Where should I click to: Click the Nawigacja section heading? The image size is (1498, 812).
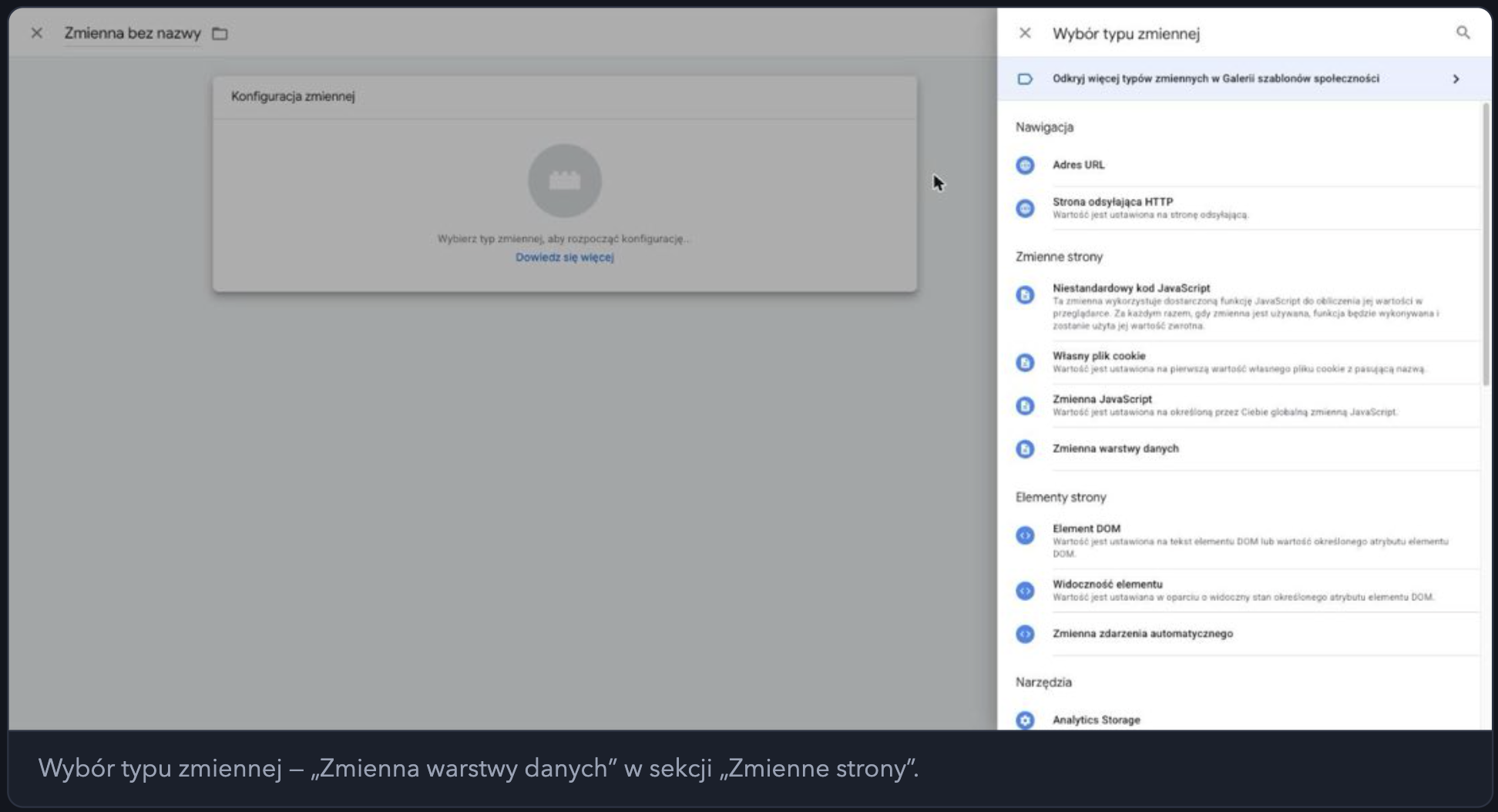click(1044, 127)
